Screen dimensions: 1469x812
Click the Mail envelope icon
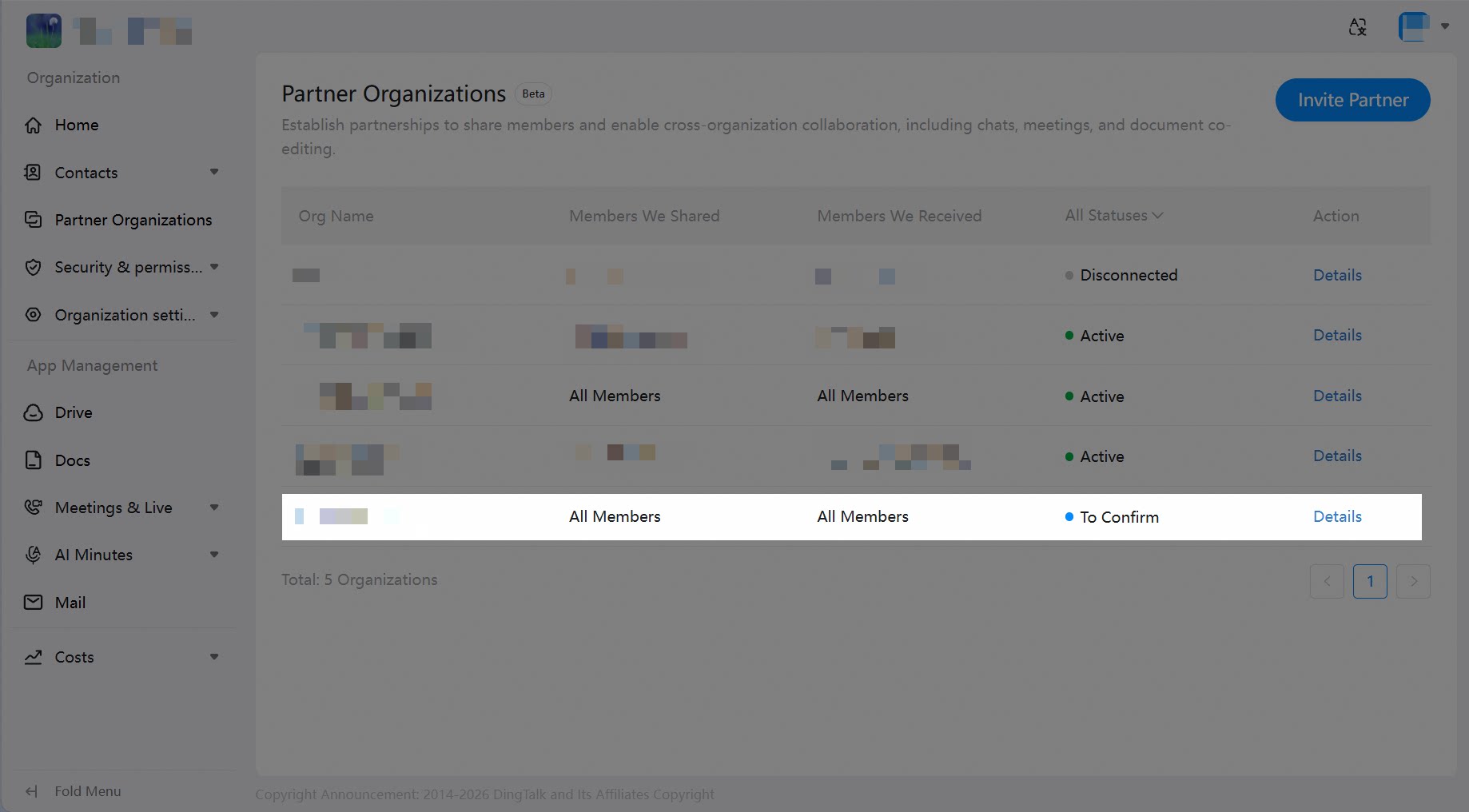point(33,603)
